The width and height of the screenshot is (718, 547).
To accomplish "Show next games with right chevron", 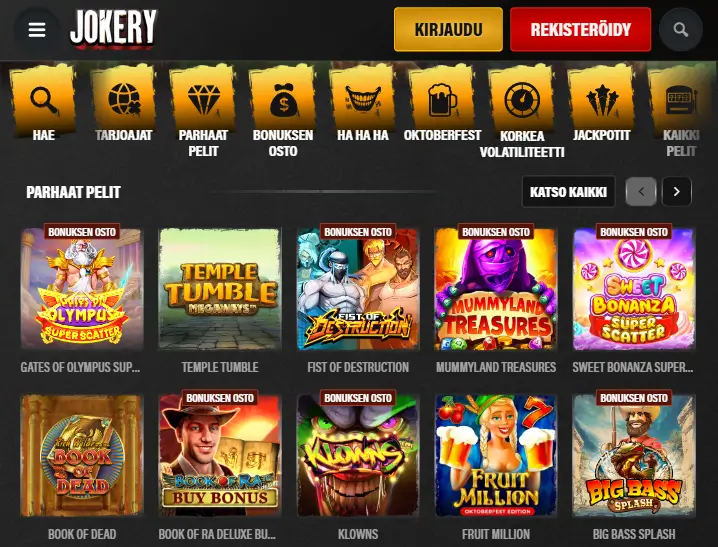I will (677, 192).
